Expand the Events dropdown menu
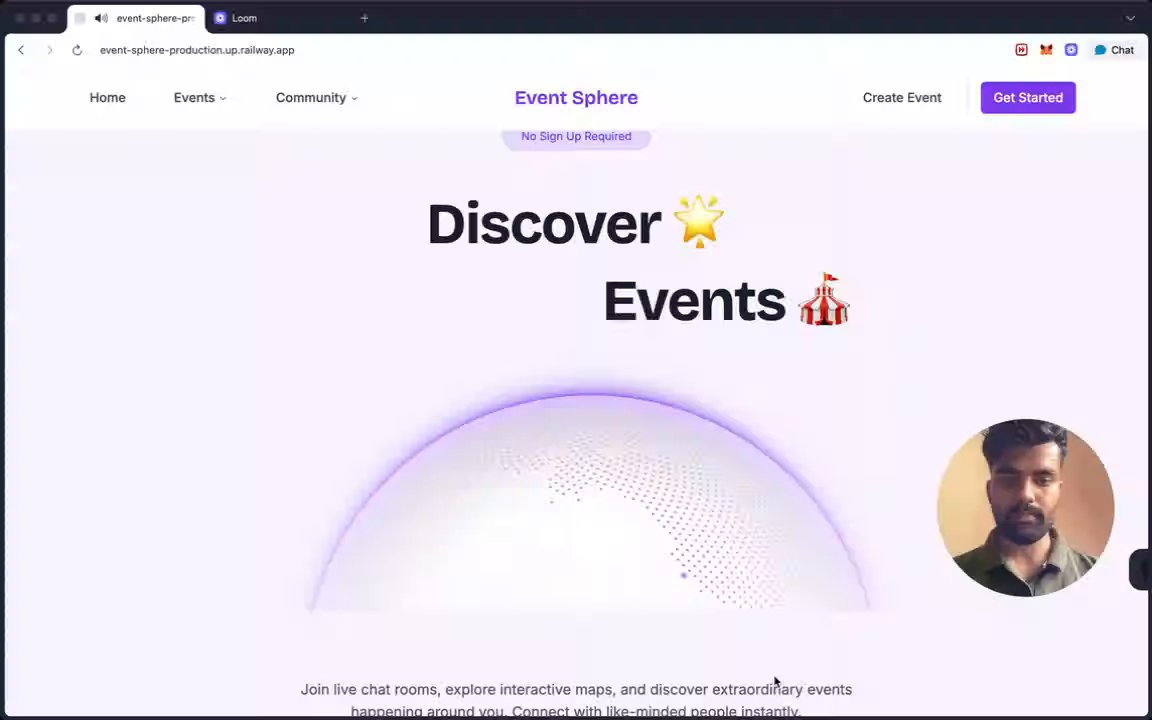 click(200, 98)
